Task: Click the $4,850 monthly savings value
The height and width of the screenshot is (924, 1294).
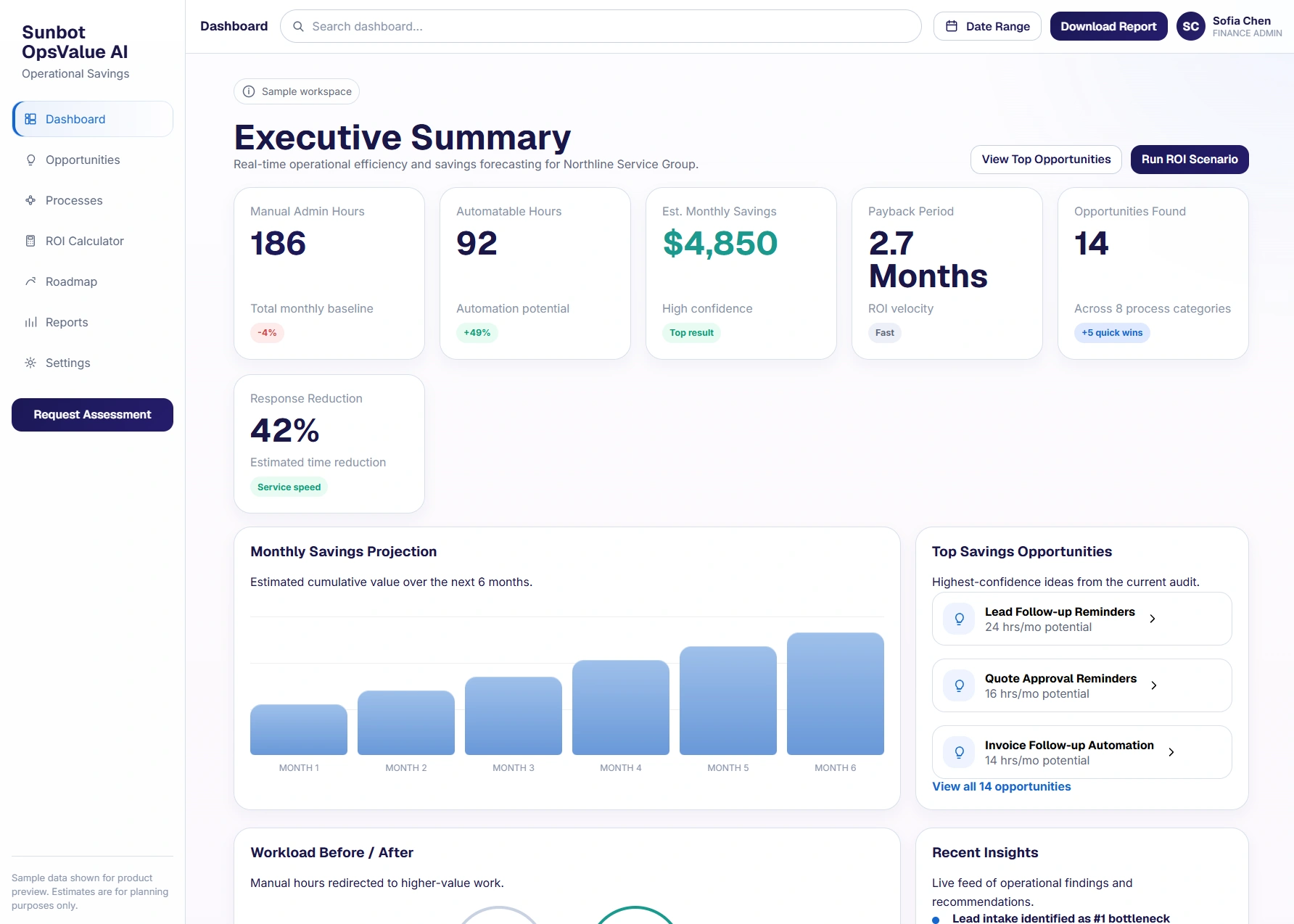Action: coord(720,243)
